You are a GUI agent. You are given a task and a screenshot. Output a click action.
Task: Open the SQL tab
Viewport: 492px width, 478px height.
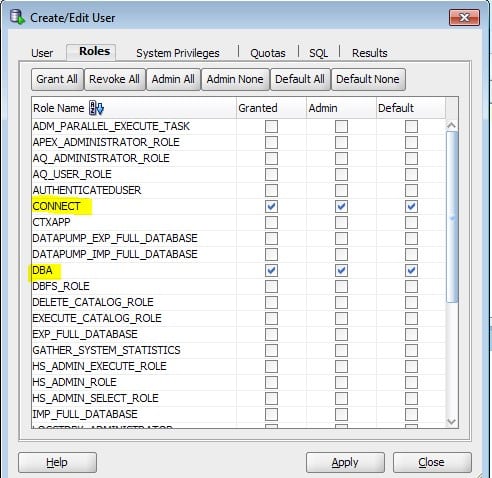tap(318, 53)
